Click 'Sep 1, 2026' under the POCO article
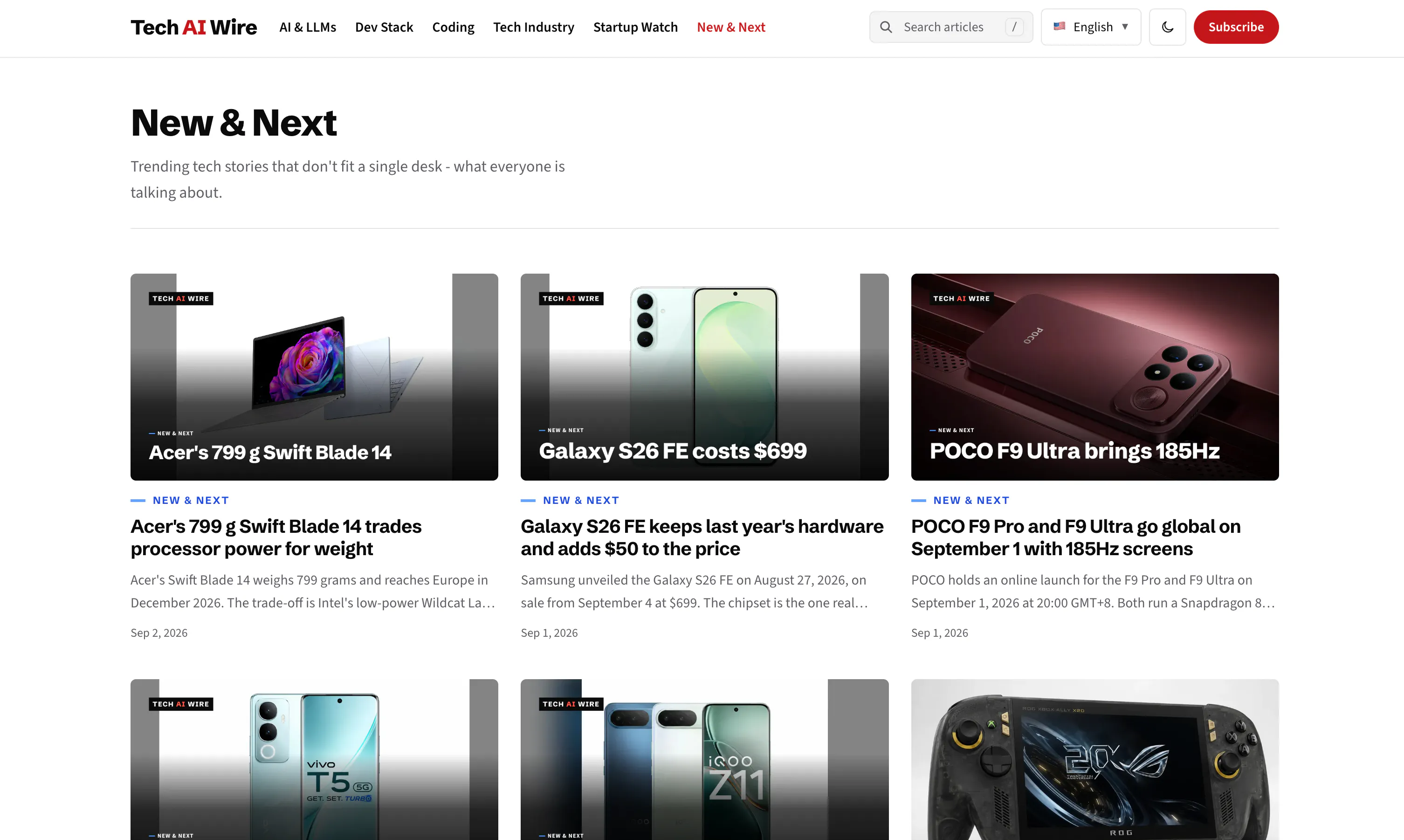Image resolution: width=1404 pixels, height=840 pixels. [939, 633]
